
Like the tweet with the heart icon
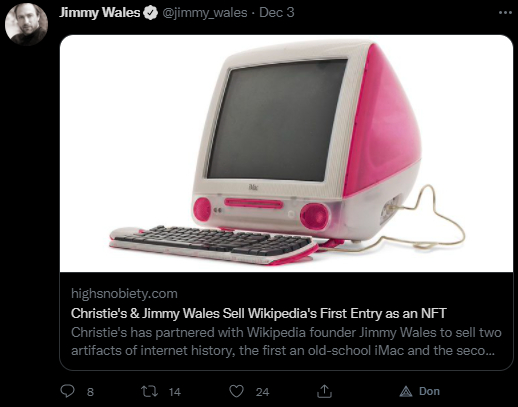point(236,391)
